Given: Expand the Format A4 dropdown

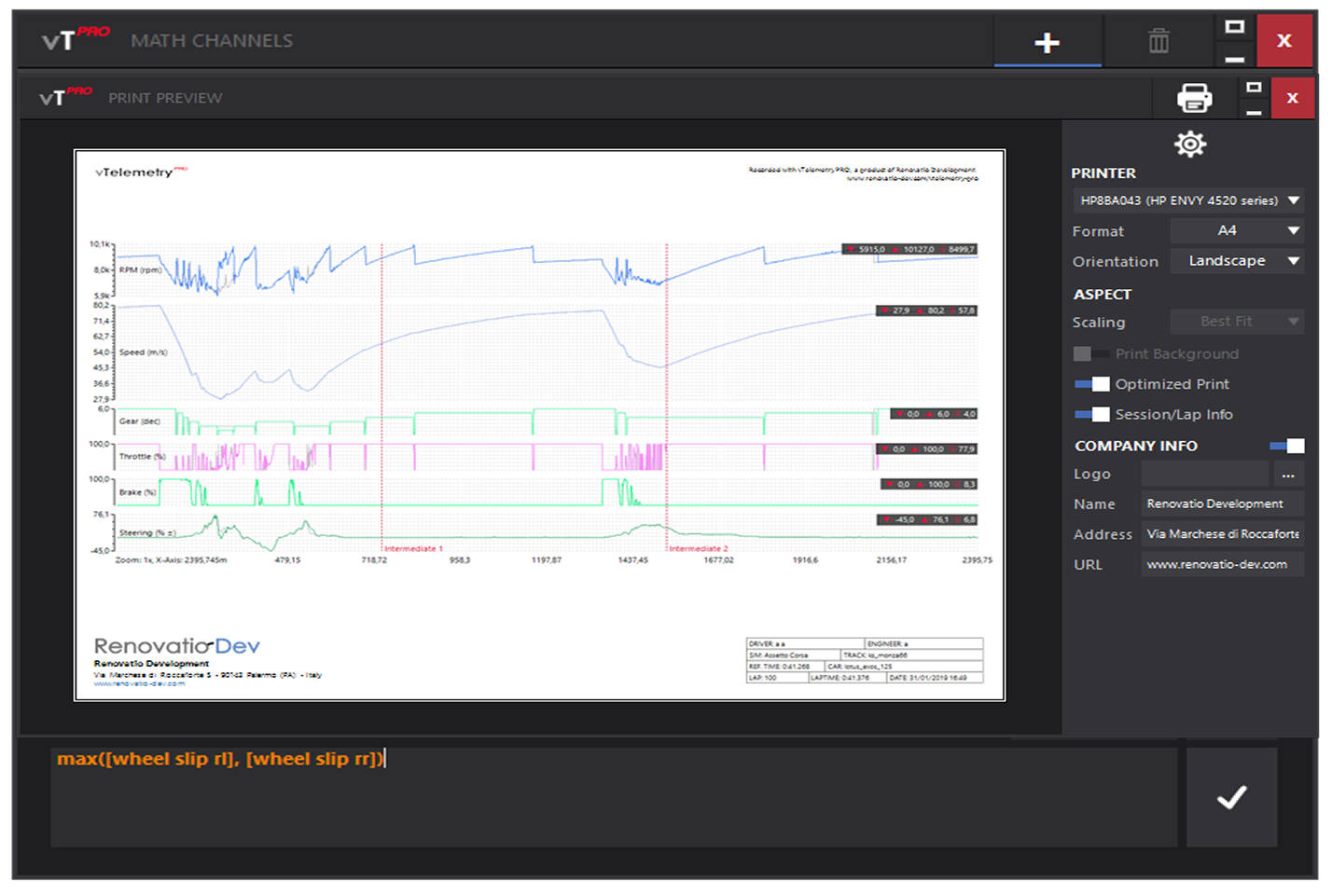Looking at the screenshot, I should click(x=1236, y=230).
